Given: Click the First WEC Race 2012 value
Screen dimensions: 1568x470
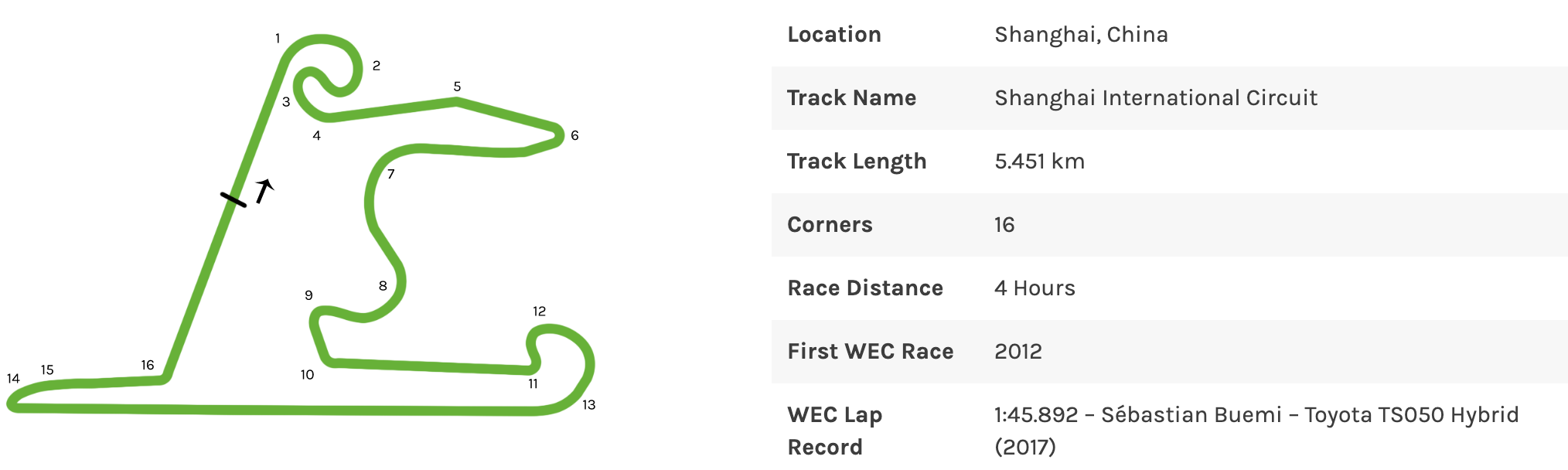Looking at the screenshot, I should click(1017, 352).
